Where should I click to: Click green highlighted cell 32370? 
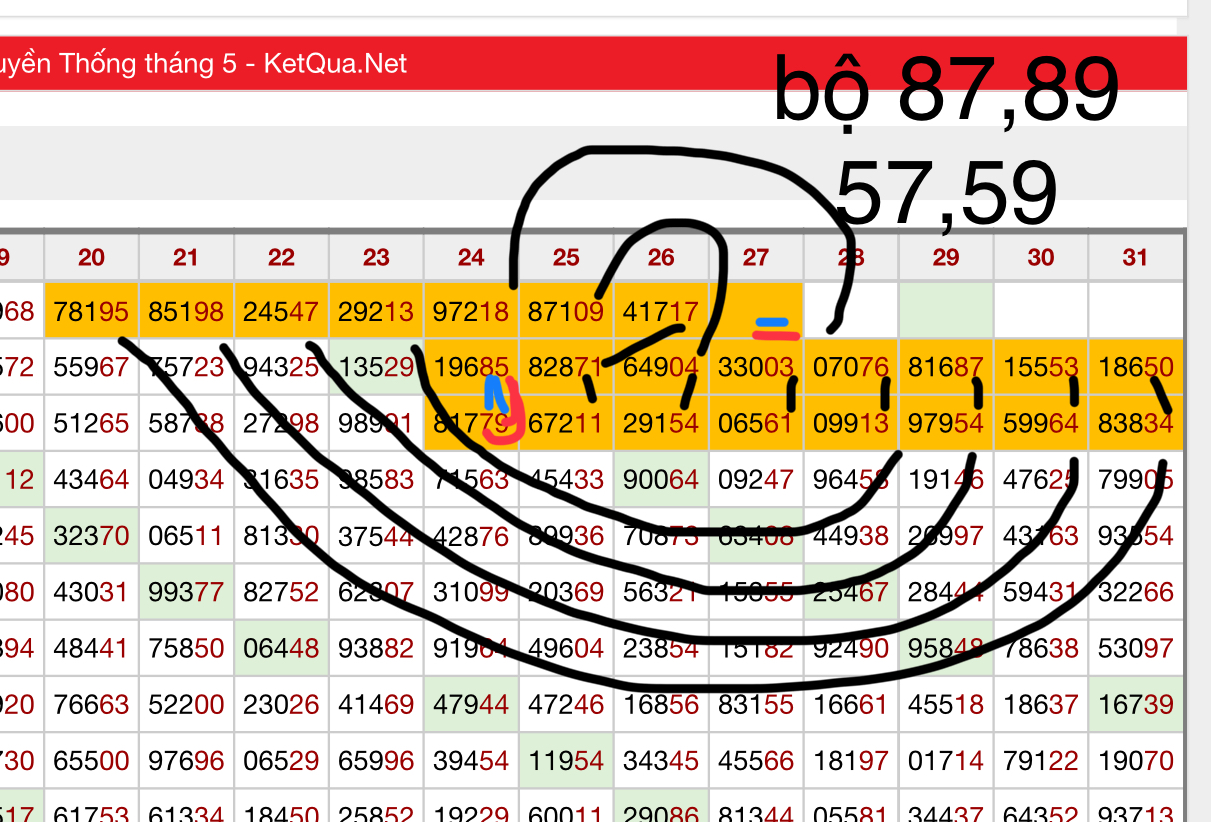coord(91,537)
